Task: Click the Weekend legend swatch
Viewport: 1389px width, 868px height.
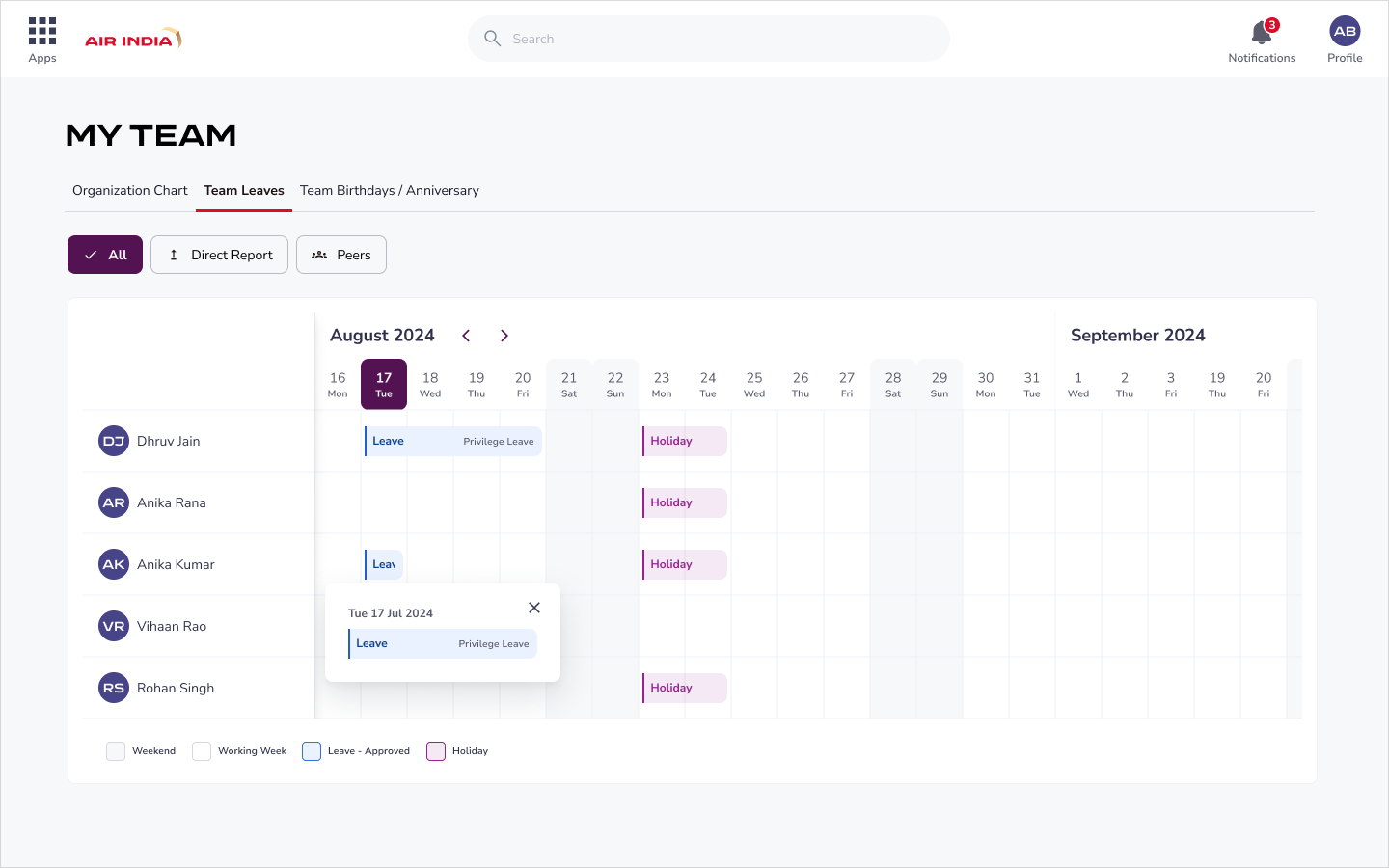Action: pos(116,751)
